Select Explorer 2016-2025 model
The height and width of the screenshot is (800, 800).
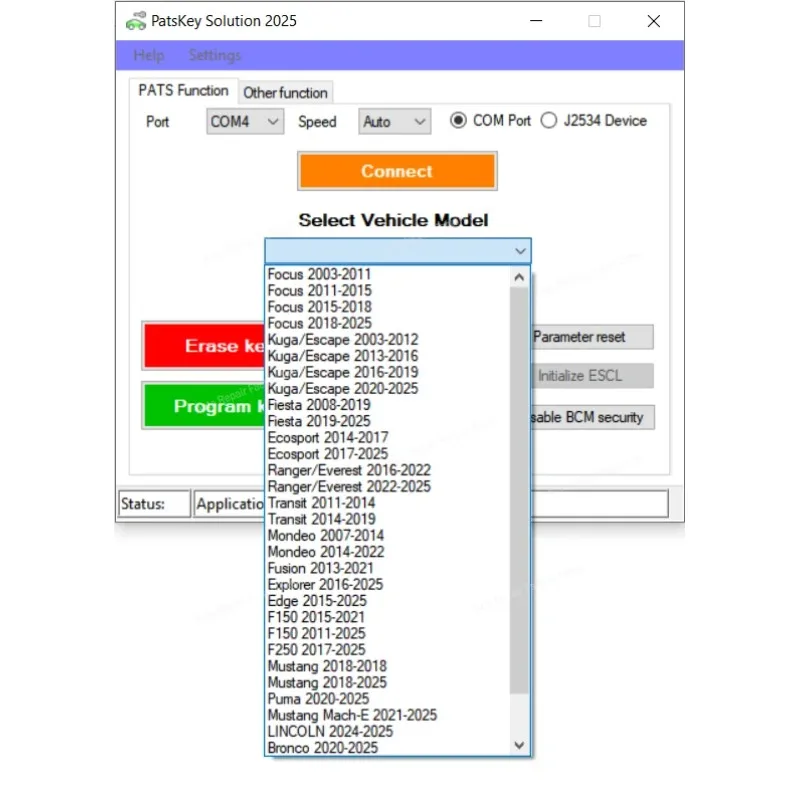(388, 585)
